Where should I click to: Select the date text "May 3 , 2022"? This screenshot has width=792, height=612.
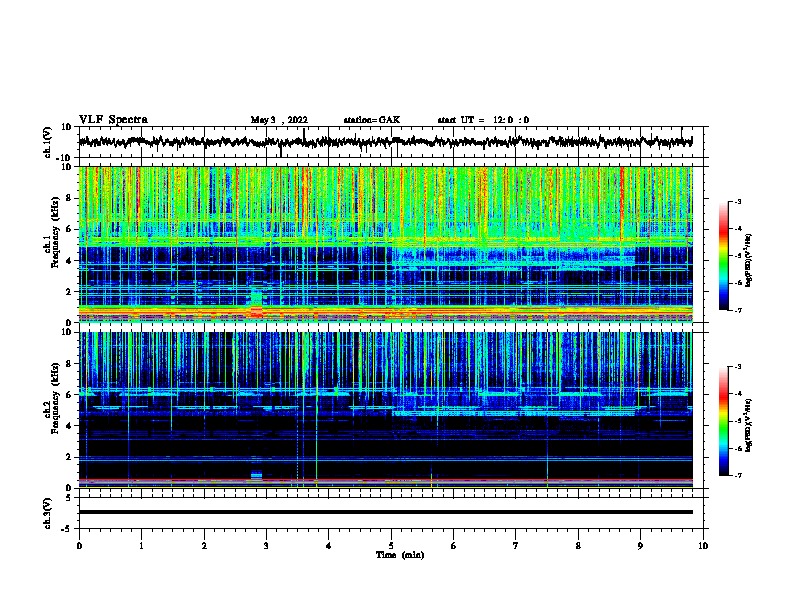pyautogui.click(x=279, y=120)
